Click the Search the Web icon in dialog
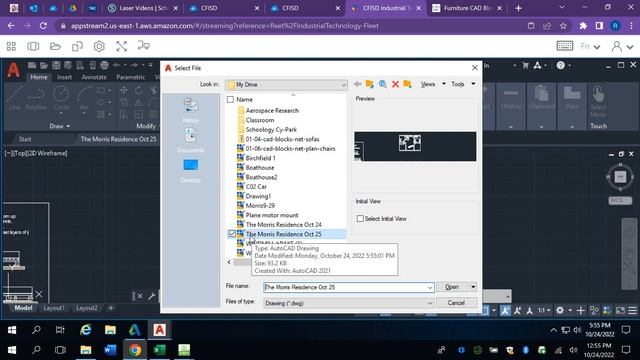The width and height of the screenshot is (640, 360). pyautogui.click(x=382, y=84)
